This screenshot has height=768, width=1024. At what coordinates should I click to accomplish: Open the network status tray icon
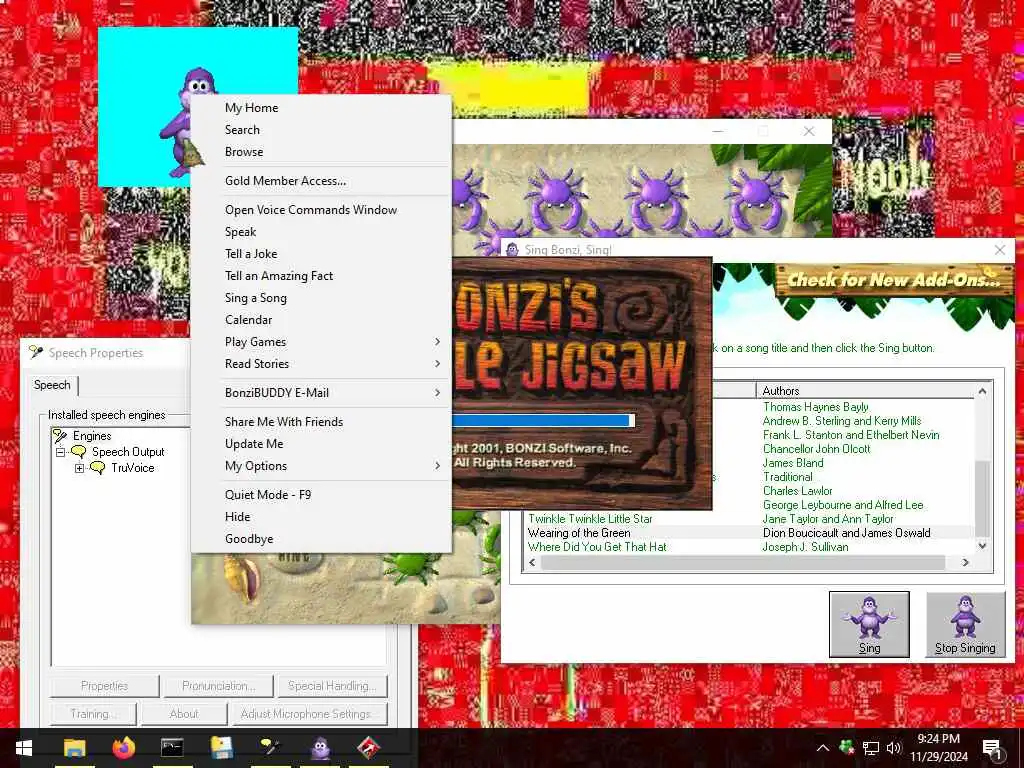pos(871,748)
